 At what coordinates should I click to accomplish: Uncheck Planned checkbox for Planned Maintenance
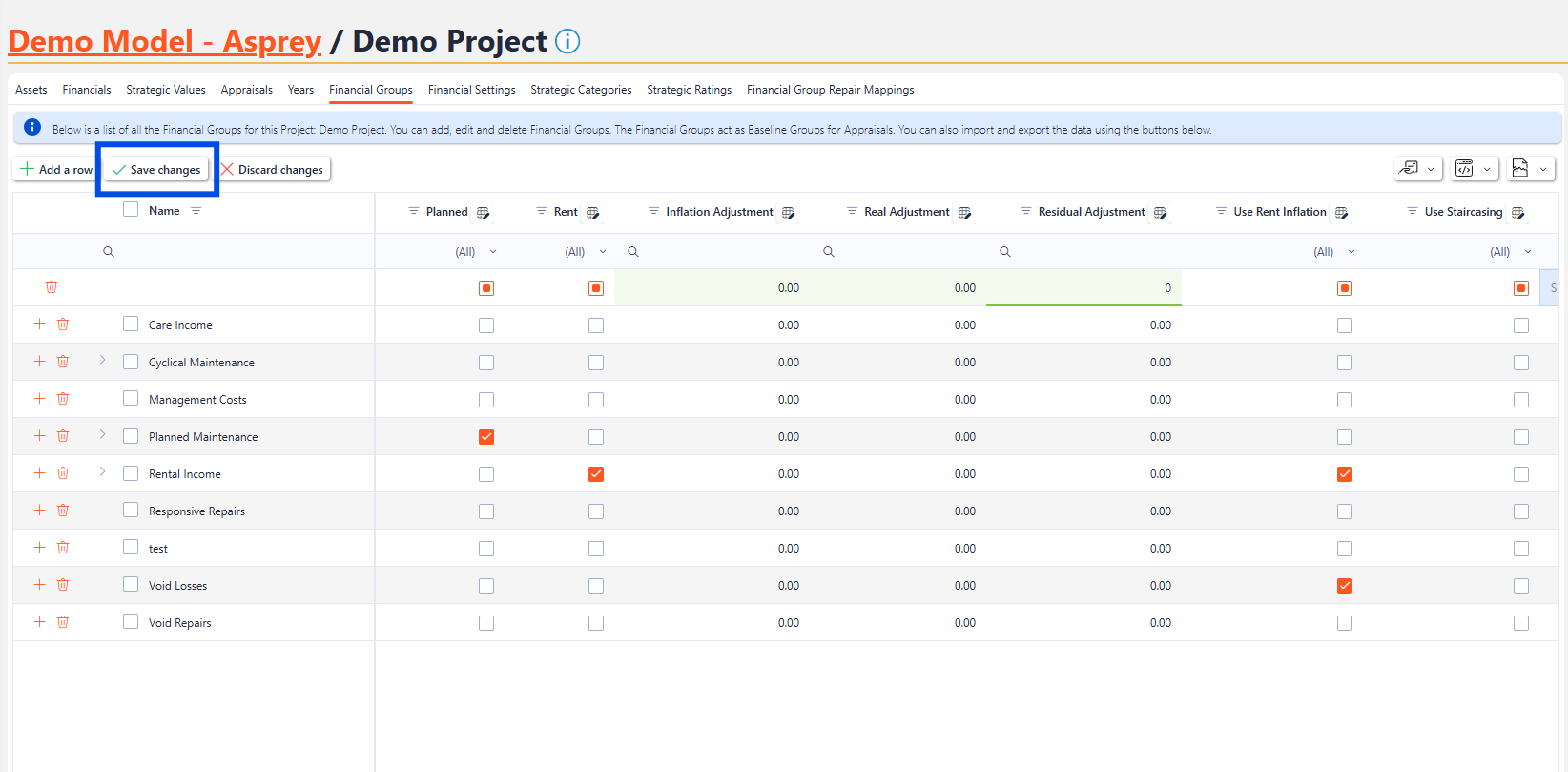(x=486, y=437)
